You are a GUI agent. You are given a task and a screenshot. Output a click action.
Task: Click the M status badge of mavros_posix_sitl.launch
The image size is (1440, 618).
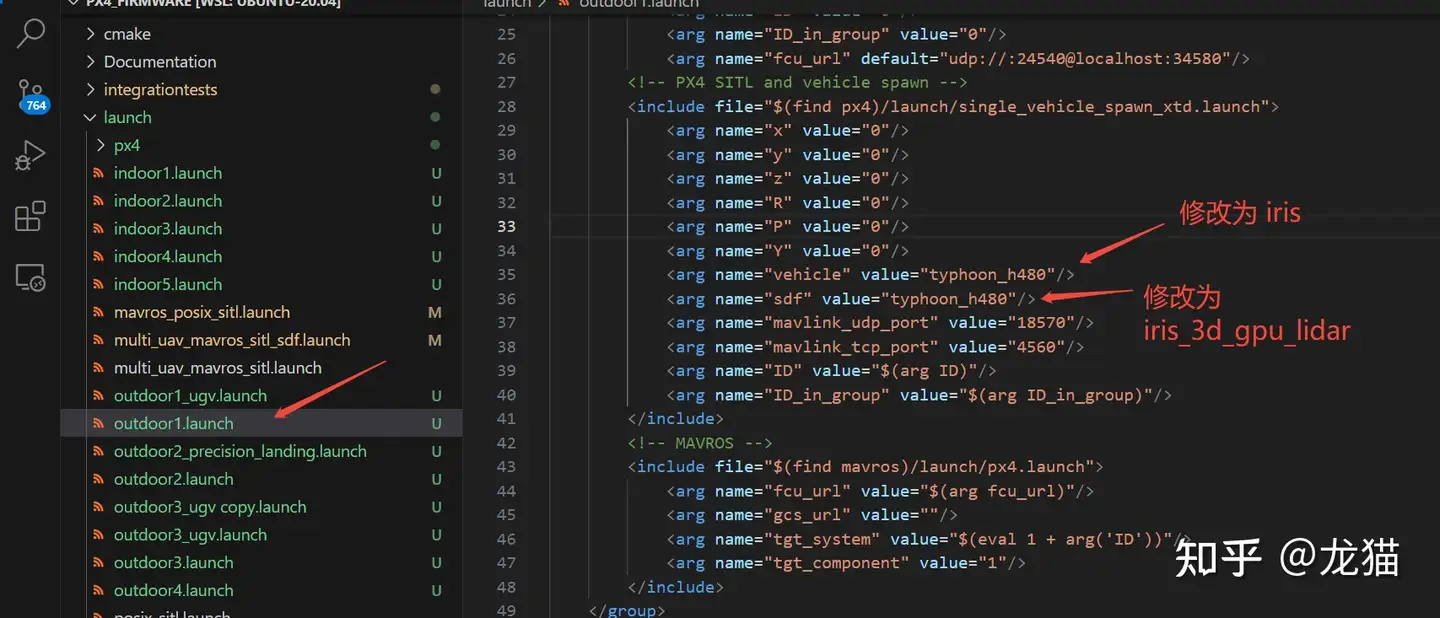(x=435, y=313)
